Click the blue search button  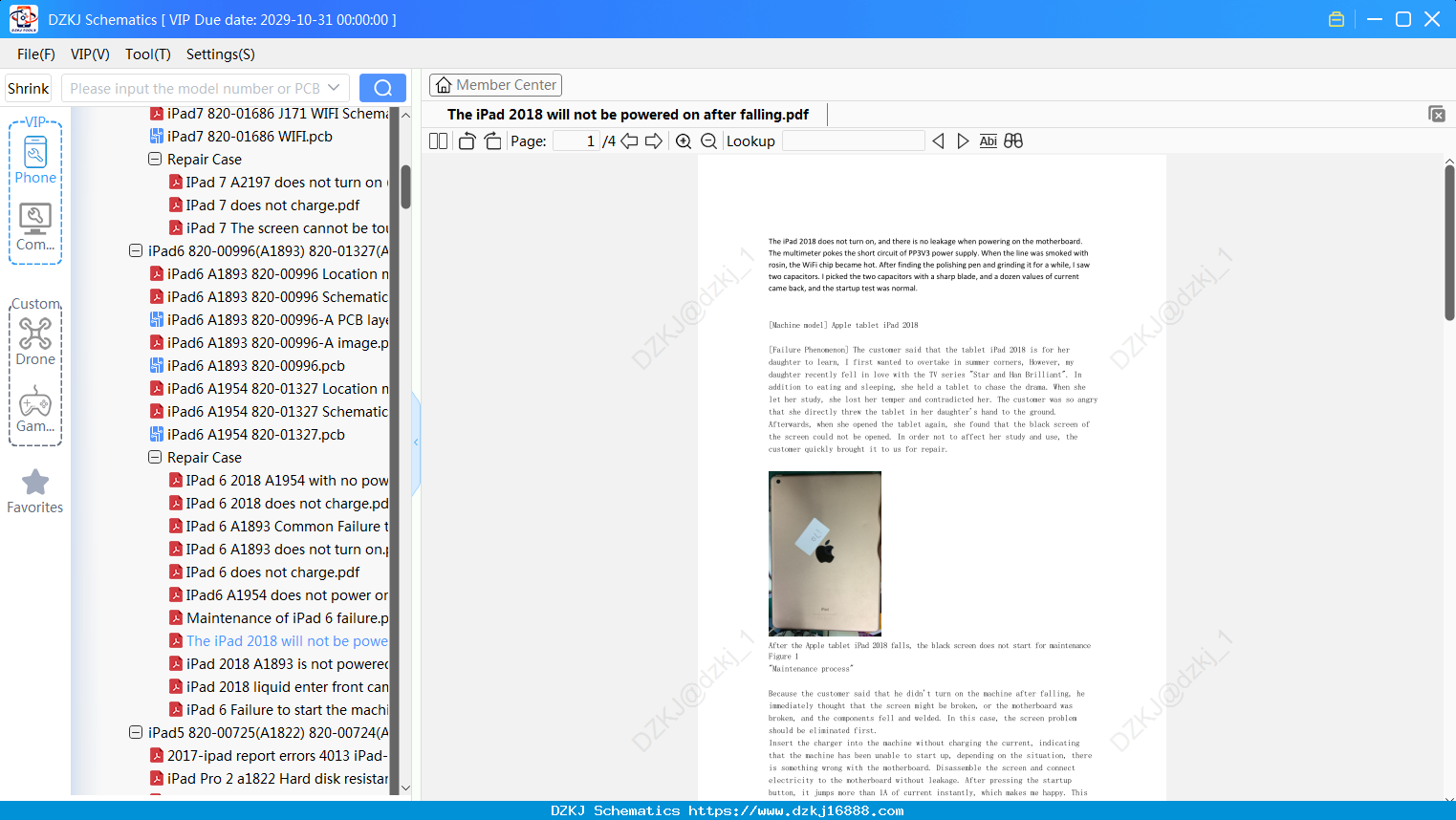click(382, 88)
